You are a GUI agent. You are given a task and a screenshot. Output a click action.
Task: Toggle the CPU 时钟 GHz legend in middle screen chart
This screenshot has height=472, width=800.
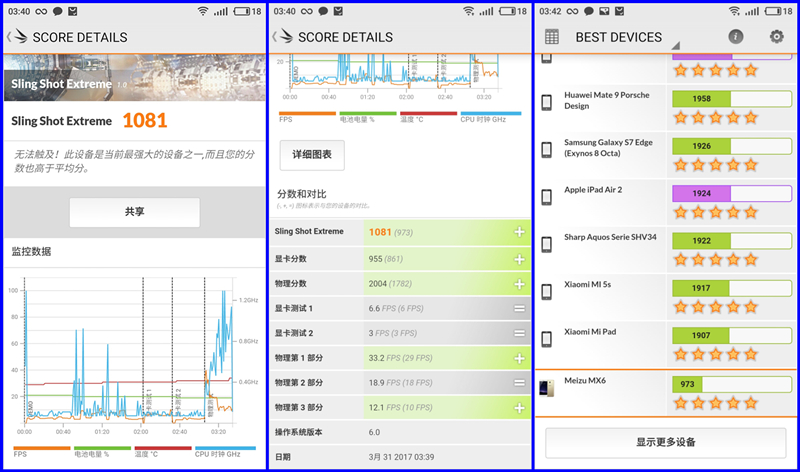(x=491, y=117)
